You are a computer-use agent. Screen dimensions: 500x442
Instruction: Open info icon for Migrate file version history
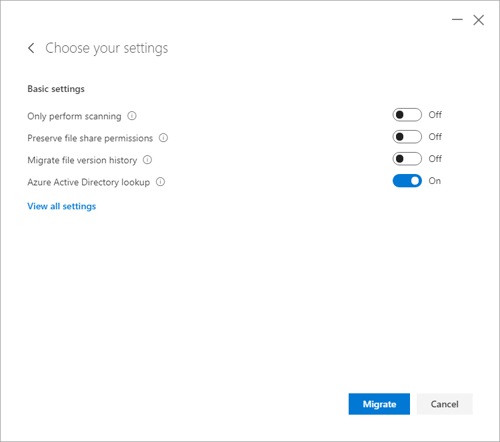tap(147, 160)
